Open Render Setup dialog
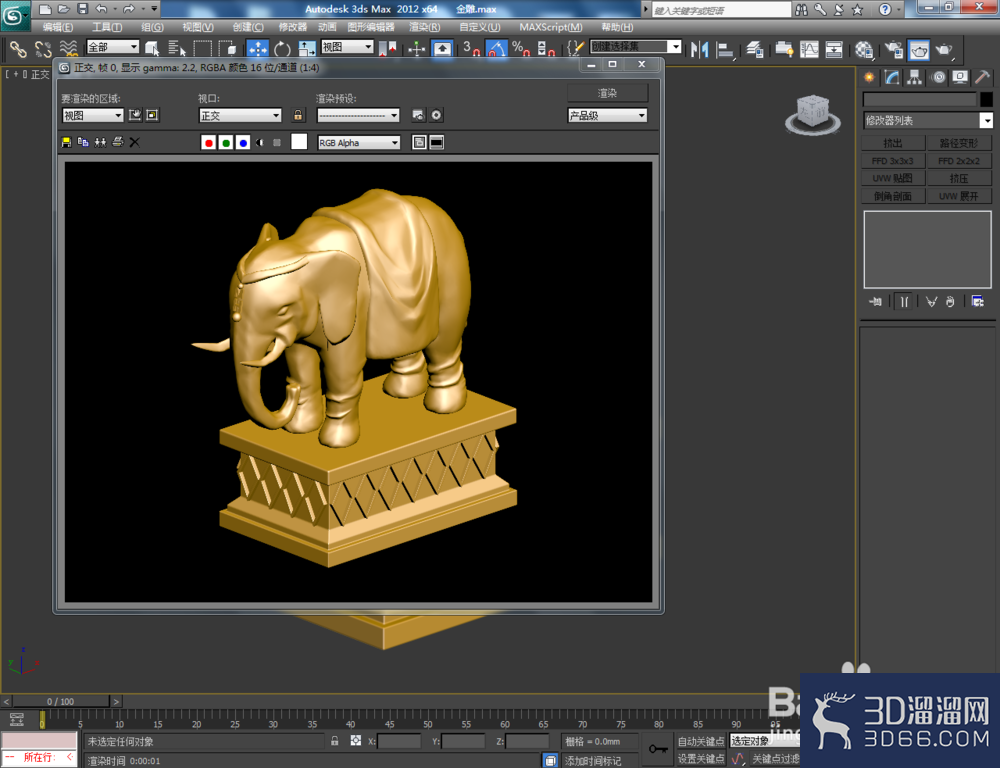The height and width of the screenshot is (768, 1000). 893,49
